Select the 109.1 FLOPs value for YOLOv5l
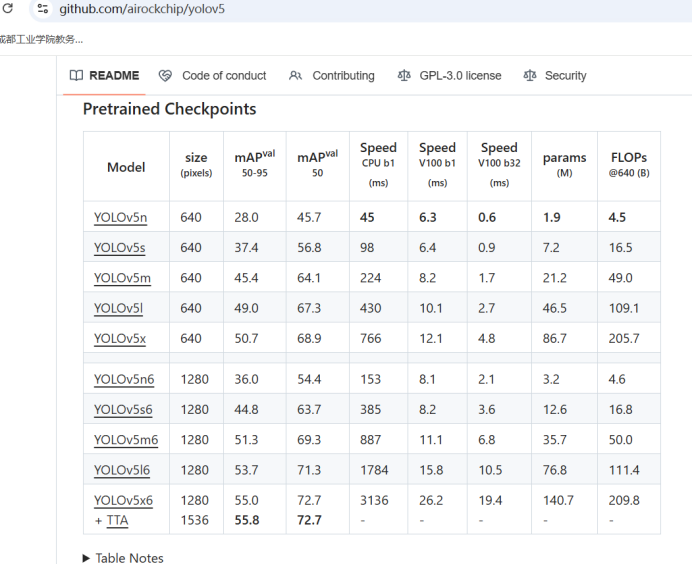This screenshot has height=564, width=692. 624,308
